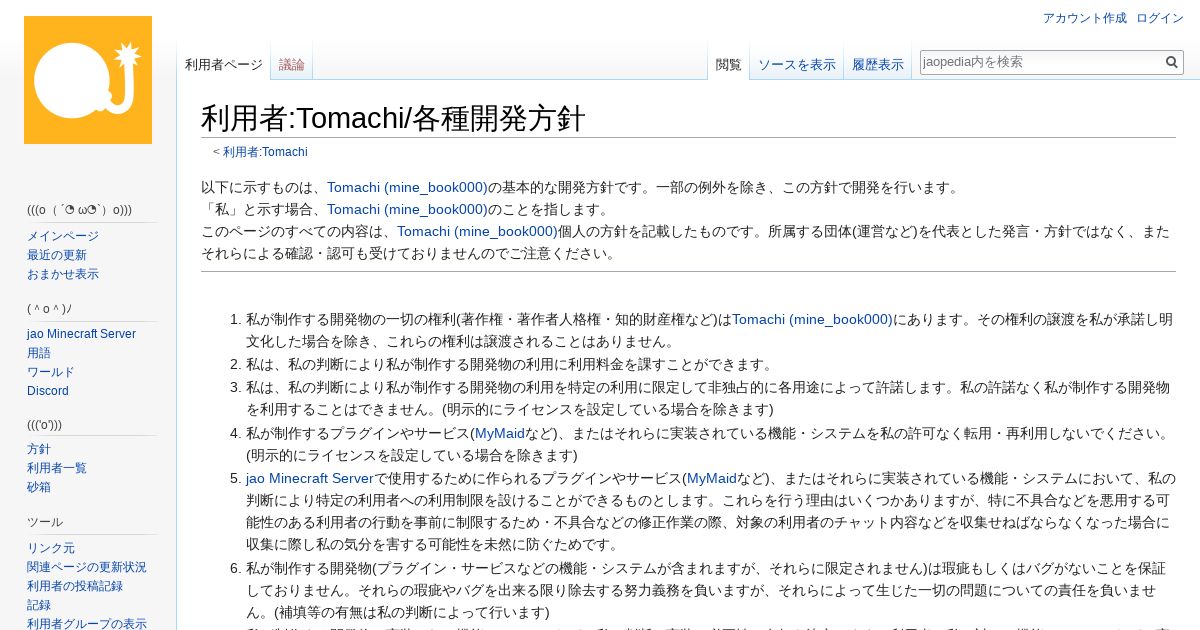
Task: Open 関連ページの更新状況 tool link
Action: [x=87, y=567]
